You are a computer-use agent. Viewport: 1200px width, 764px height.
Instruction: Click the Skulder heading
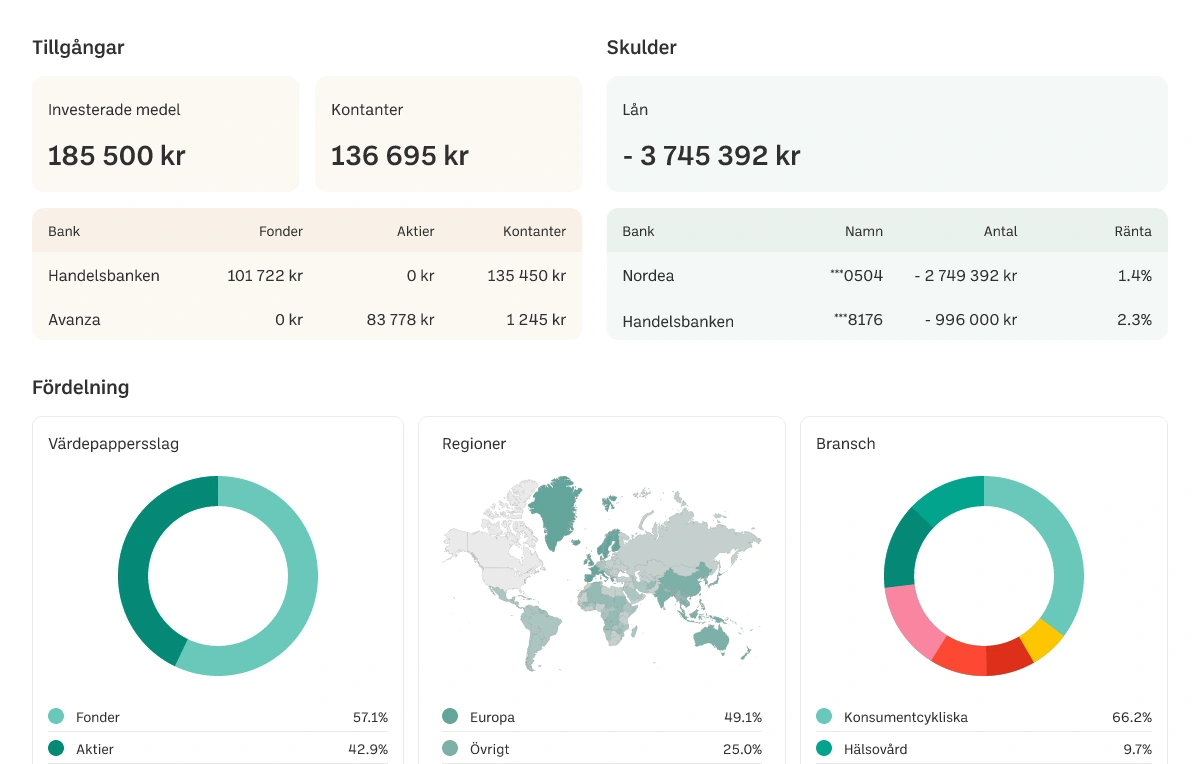(x=642, y=47)
